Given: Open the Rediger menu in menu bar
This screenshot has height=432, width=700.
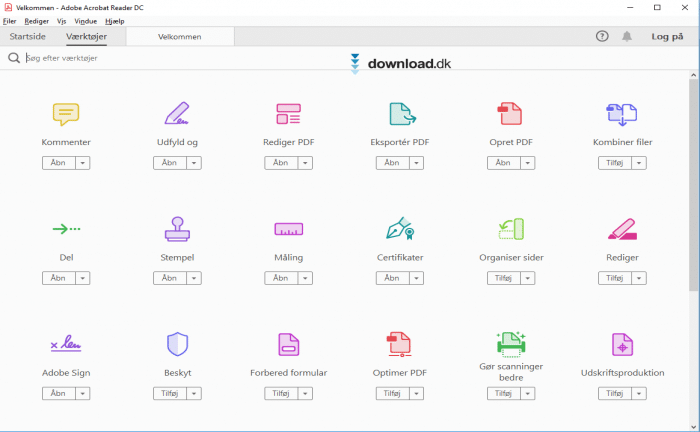Looking at the screenshot, I should [x=37, y=21].
